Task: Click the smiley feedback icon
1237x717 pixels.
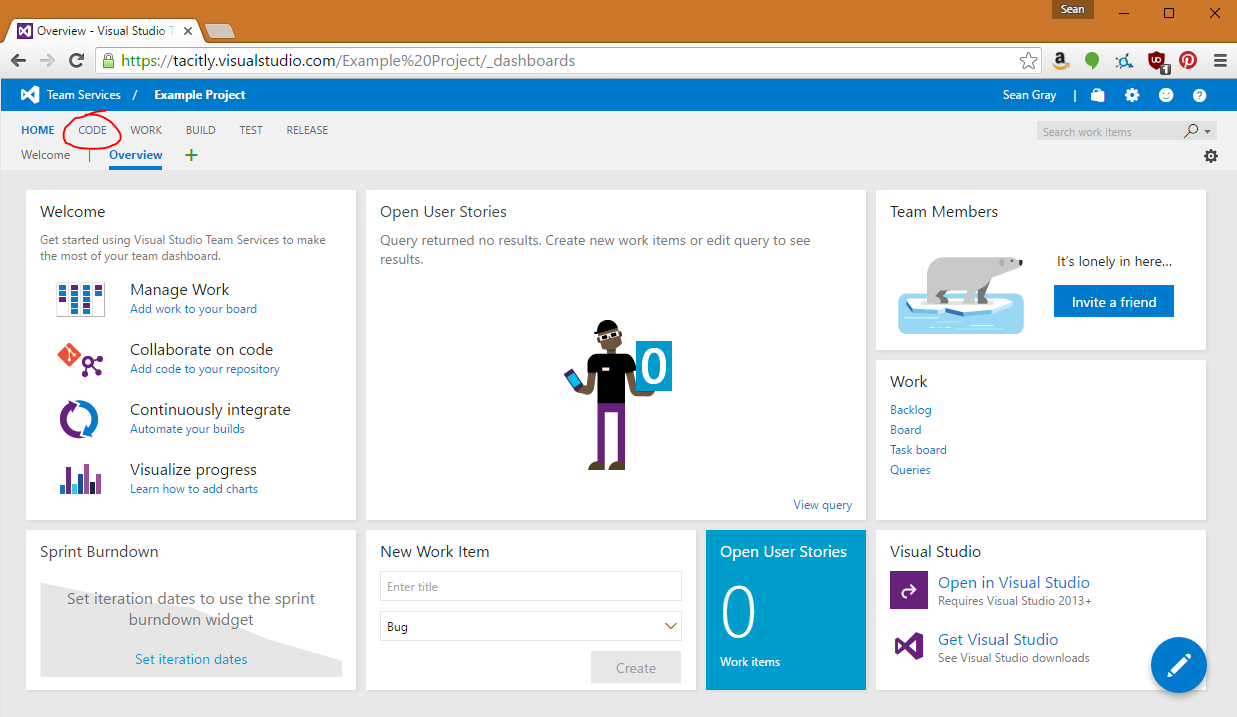Action: tap(1166, 95)
